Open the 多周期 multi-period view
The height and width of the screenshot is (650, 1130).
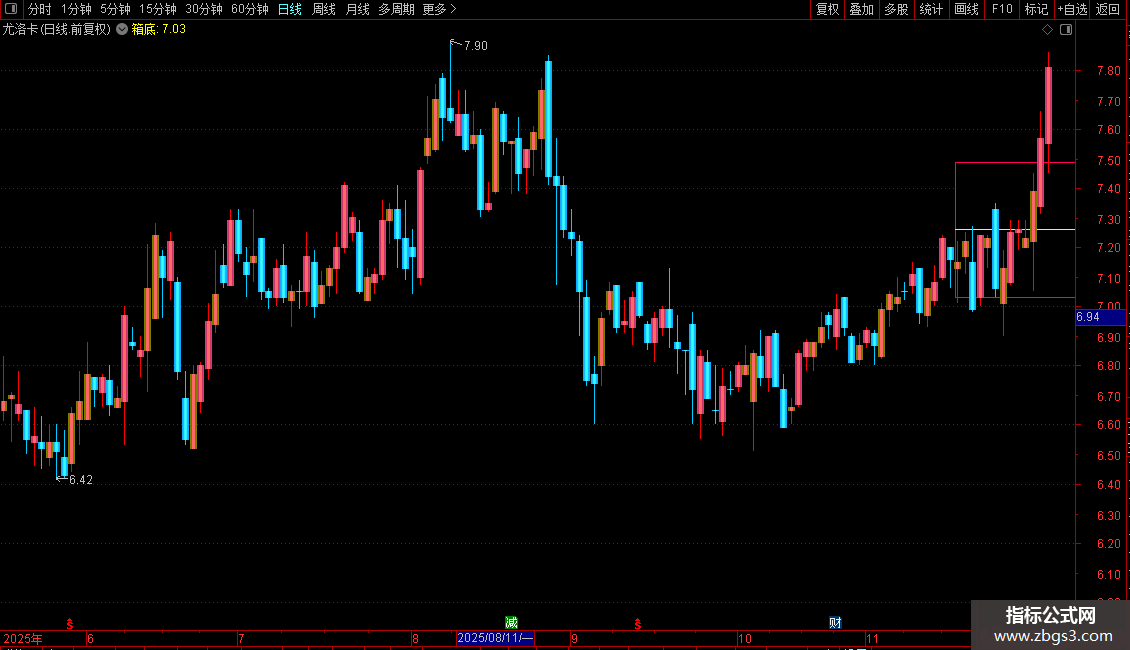(396, 9)
